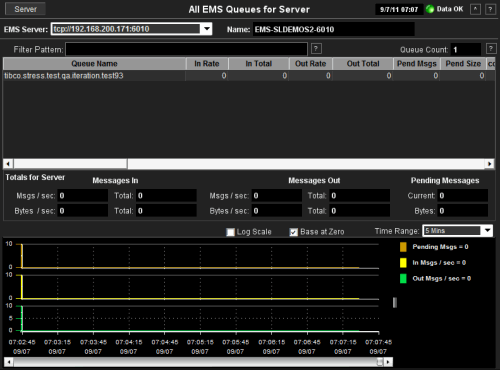Viewport: 500px width, 370px height.
Task: Click Messages Out Bytes / sec value
Action: [277, 211]
